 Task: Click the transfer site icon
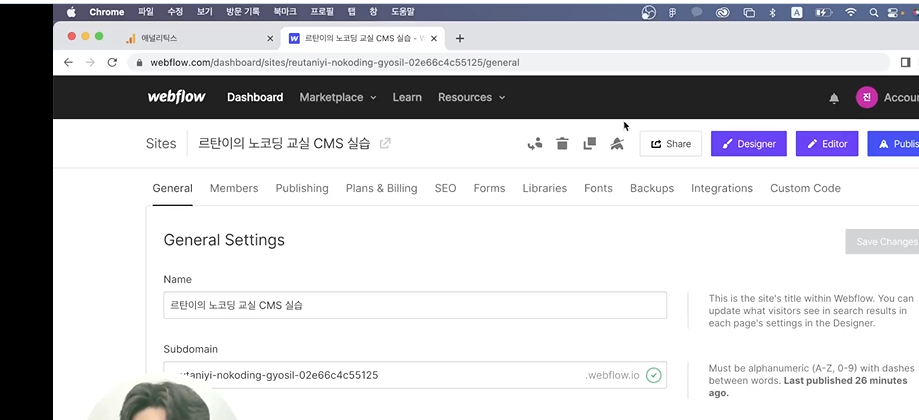tap(535, 144)
